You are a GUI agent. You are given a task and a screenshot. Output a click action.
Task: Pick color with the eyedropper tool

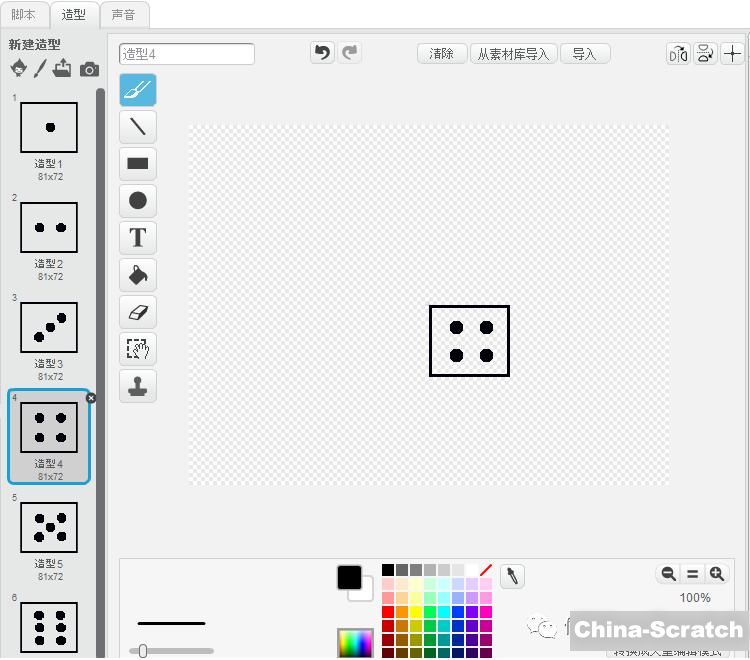[x=512, y=576]
